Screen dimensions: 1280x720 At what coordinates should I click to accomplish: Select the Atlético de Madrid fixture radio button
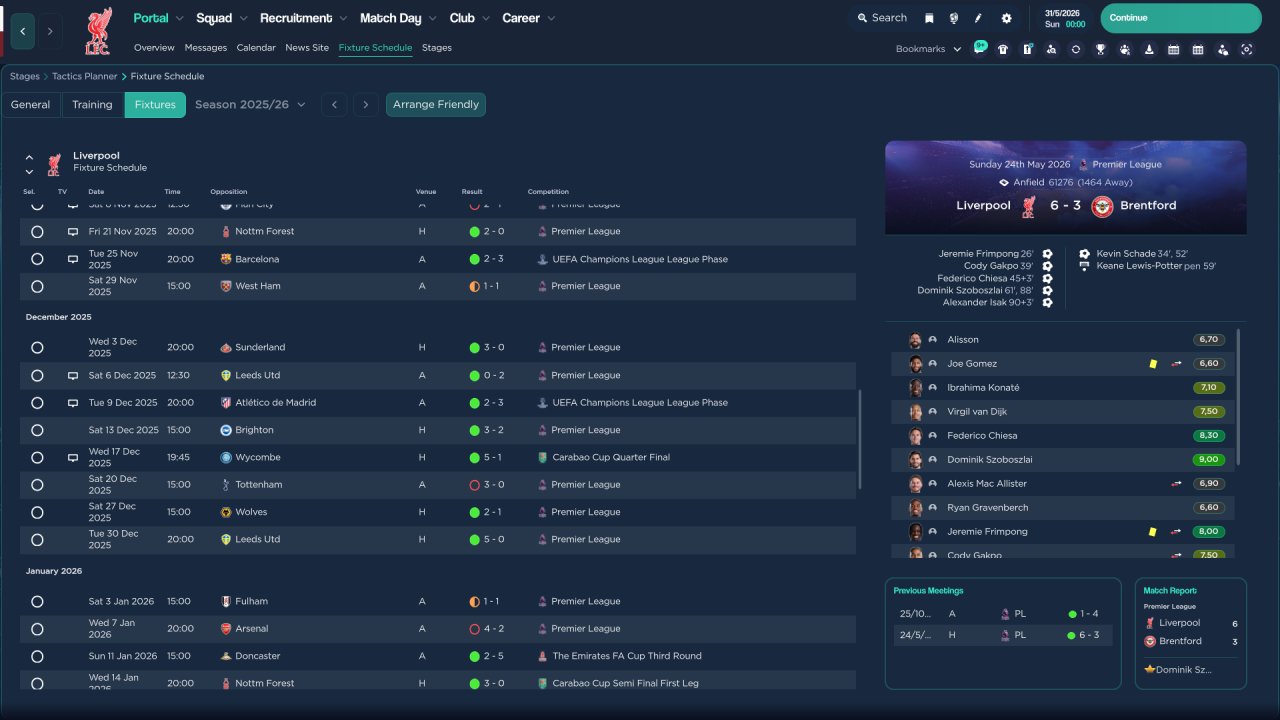[x=37, y=403]
